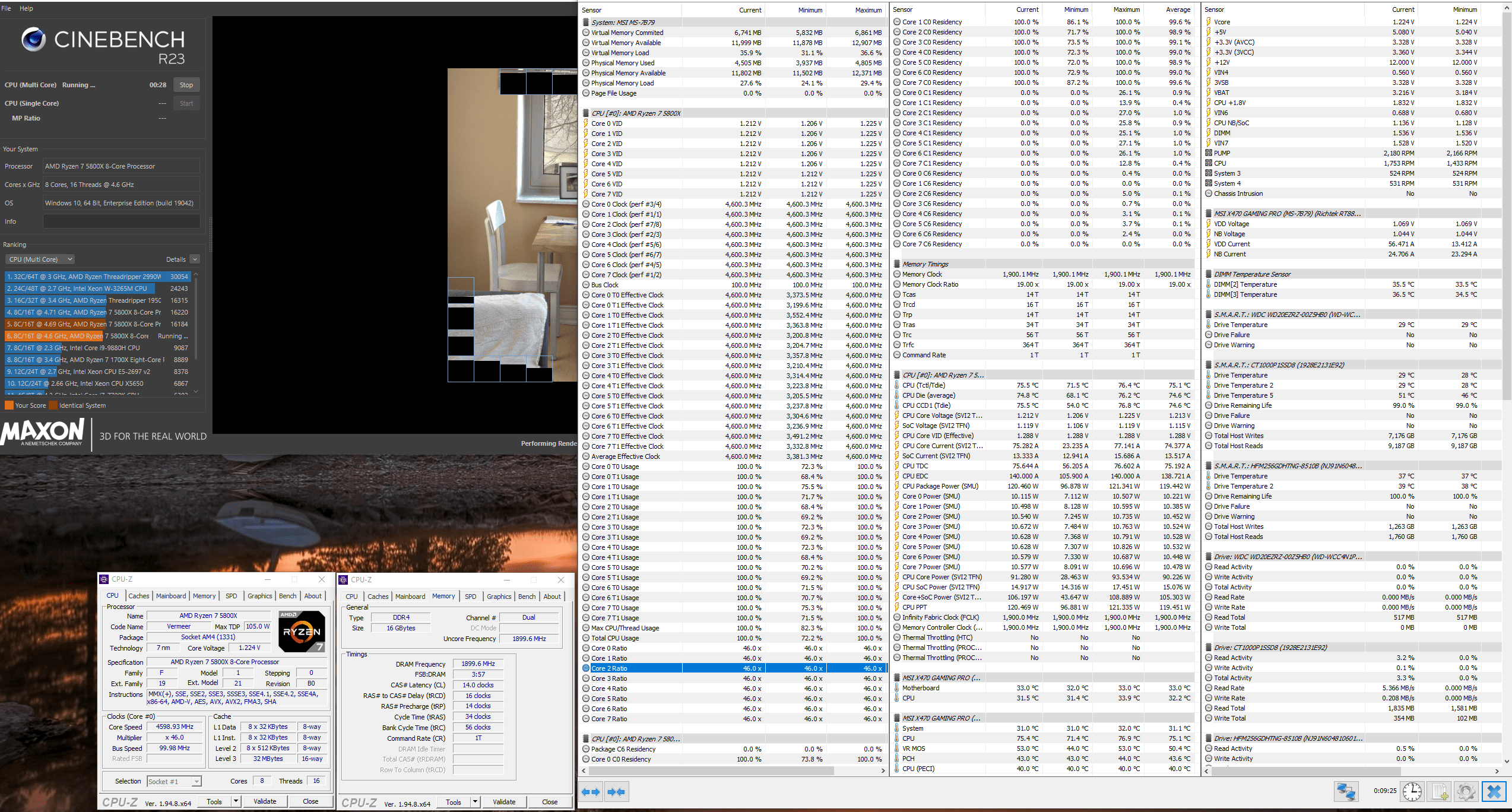Screen dimensions: 1512x812
Task: Click chip icon beside System: MSI MS-7B79
Action: click(586, 23)
